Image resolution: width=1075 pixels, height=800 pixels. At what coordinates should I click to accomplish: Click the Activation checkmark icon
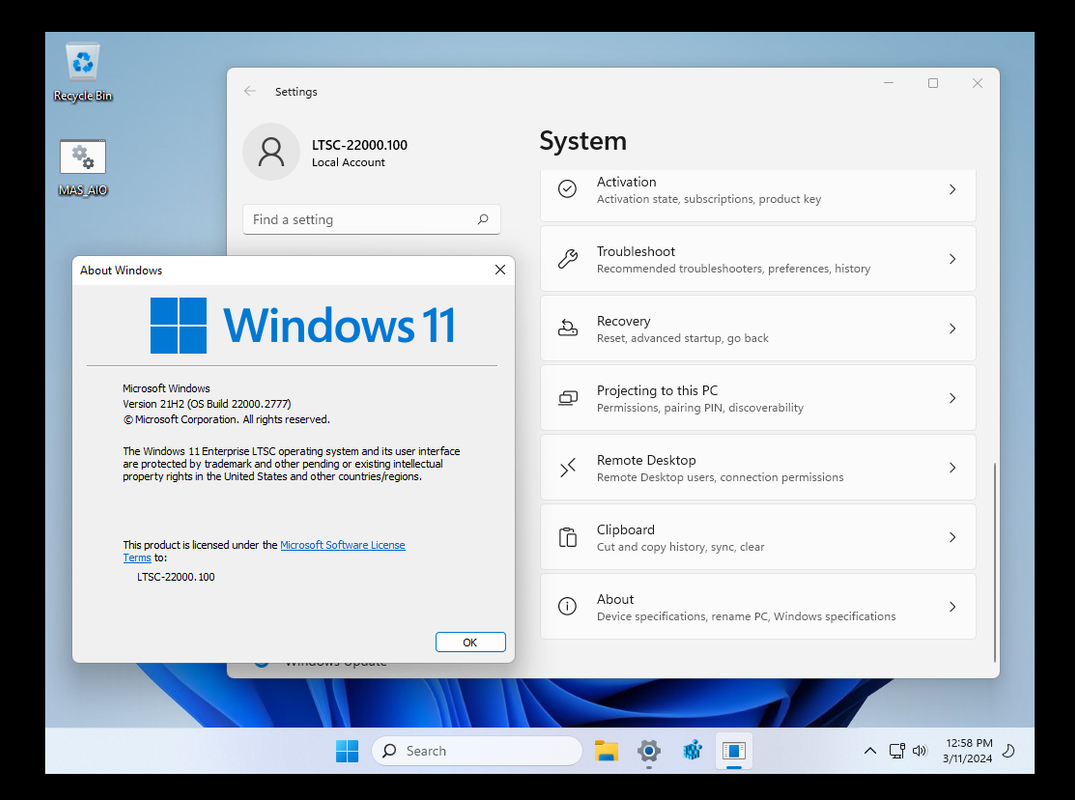567,189
